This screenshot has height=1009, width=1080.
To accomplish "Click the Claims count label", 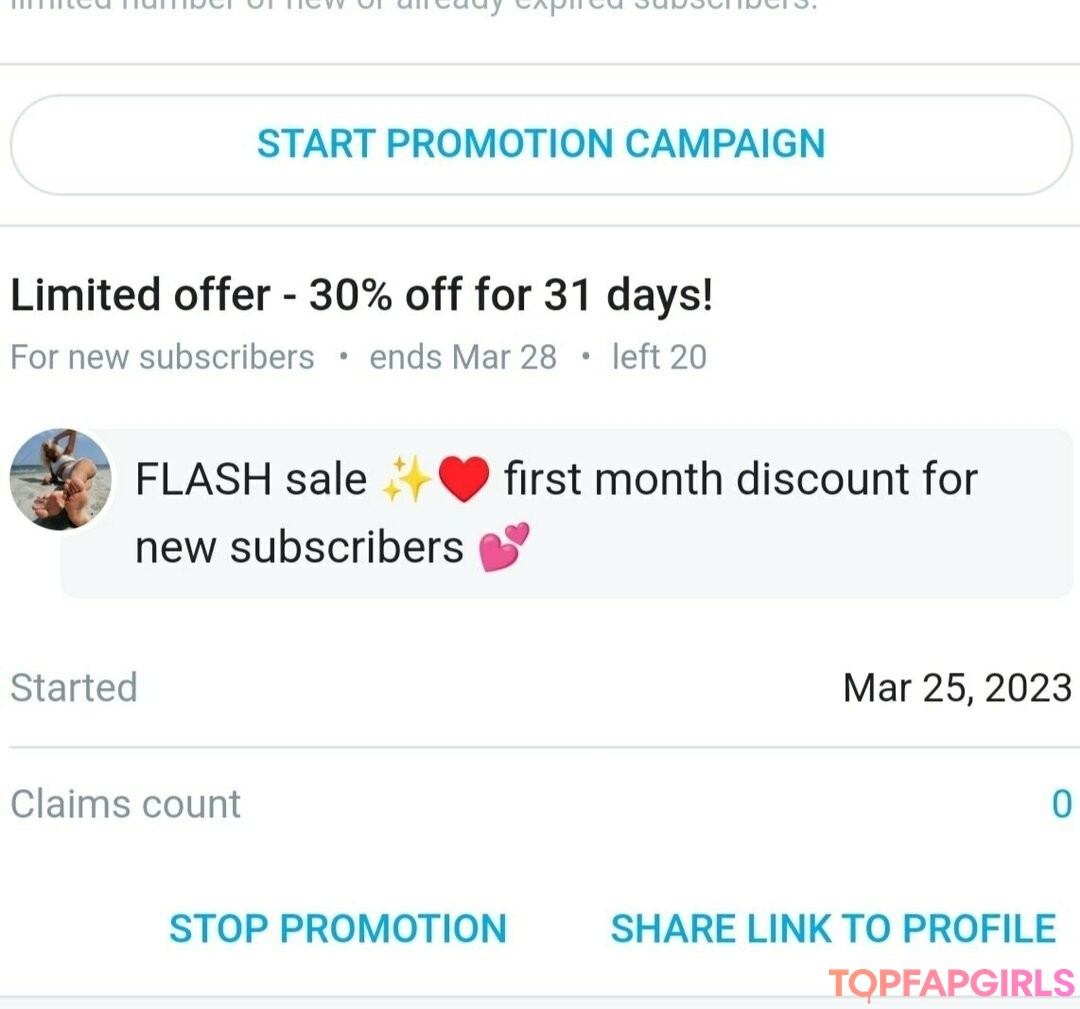I will pos(126,804).
